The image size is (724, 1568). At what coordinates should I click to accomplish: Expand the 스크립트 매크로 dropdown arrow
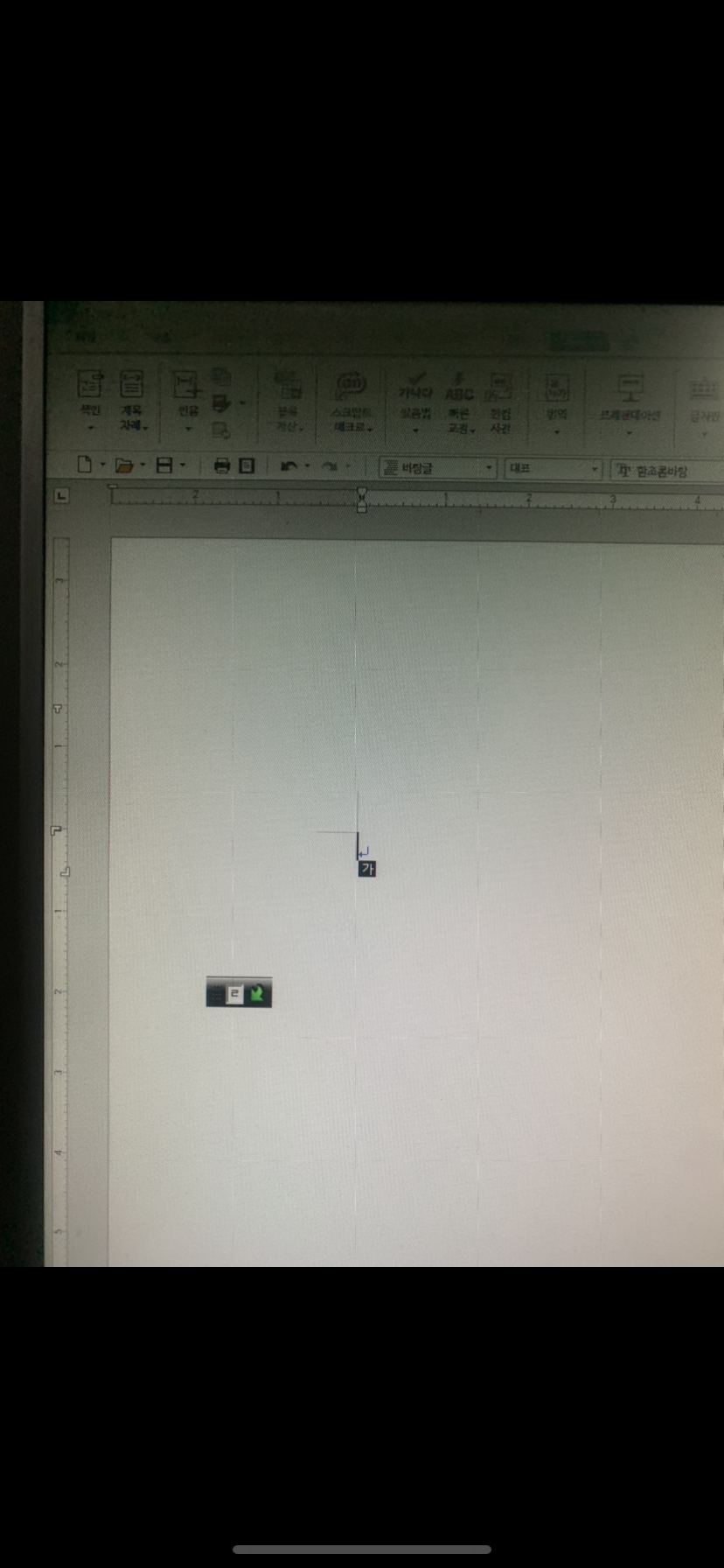371,429
